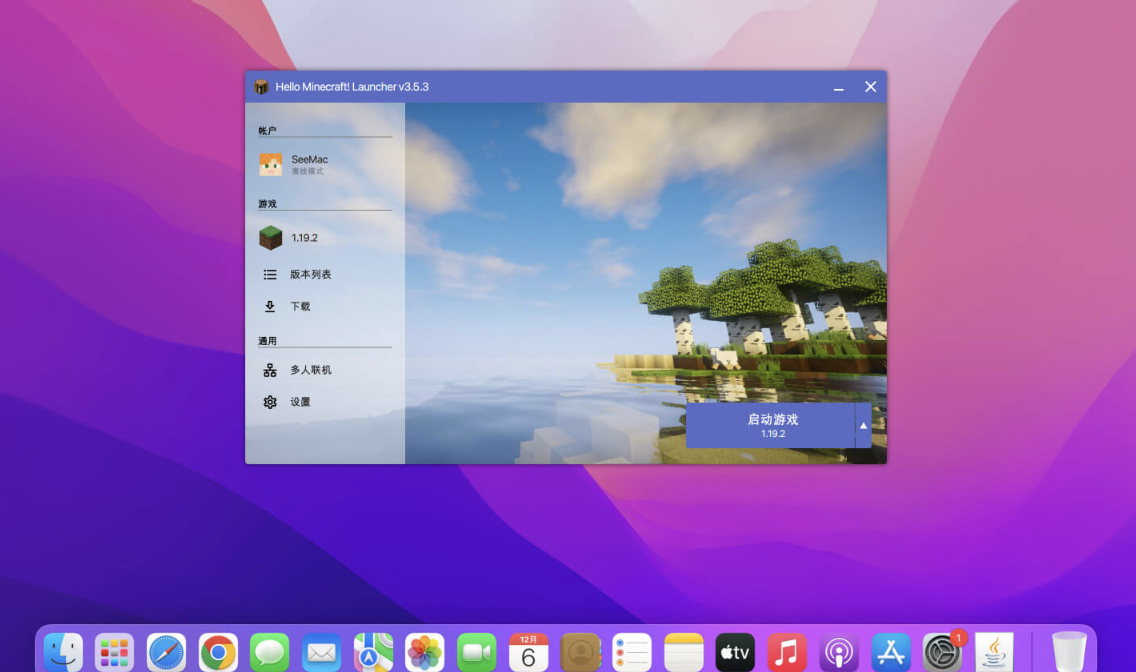Open System Preferences from the dock

[942, 652]
